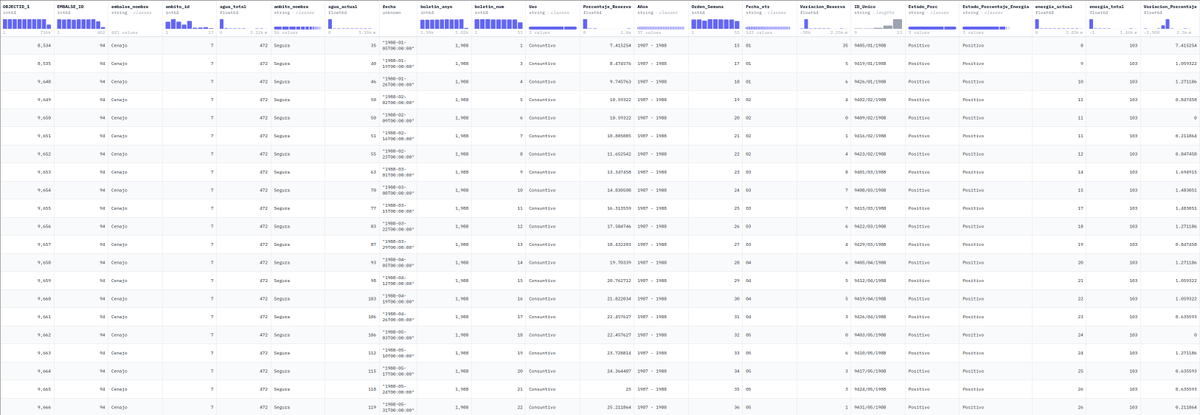Select the boletin_anyo column header
This screenshot has width=1200, height=415.
point(437,6)
